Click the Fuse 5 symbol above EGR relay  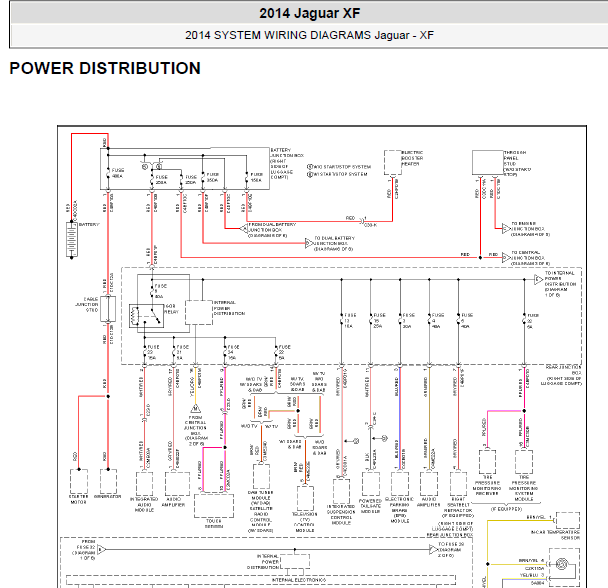click(x=152, y=291)
